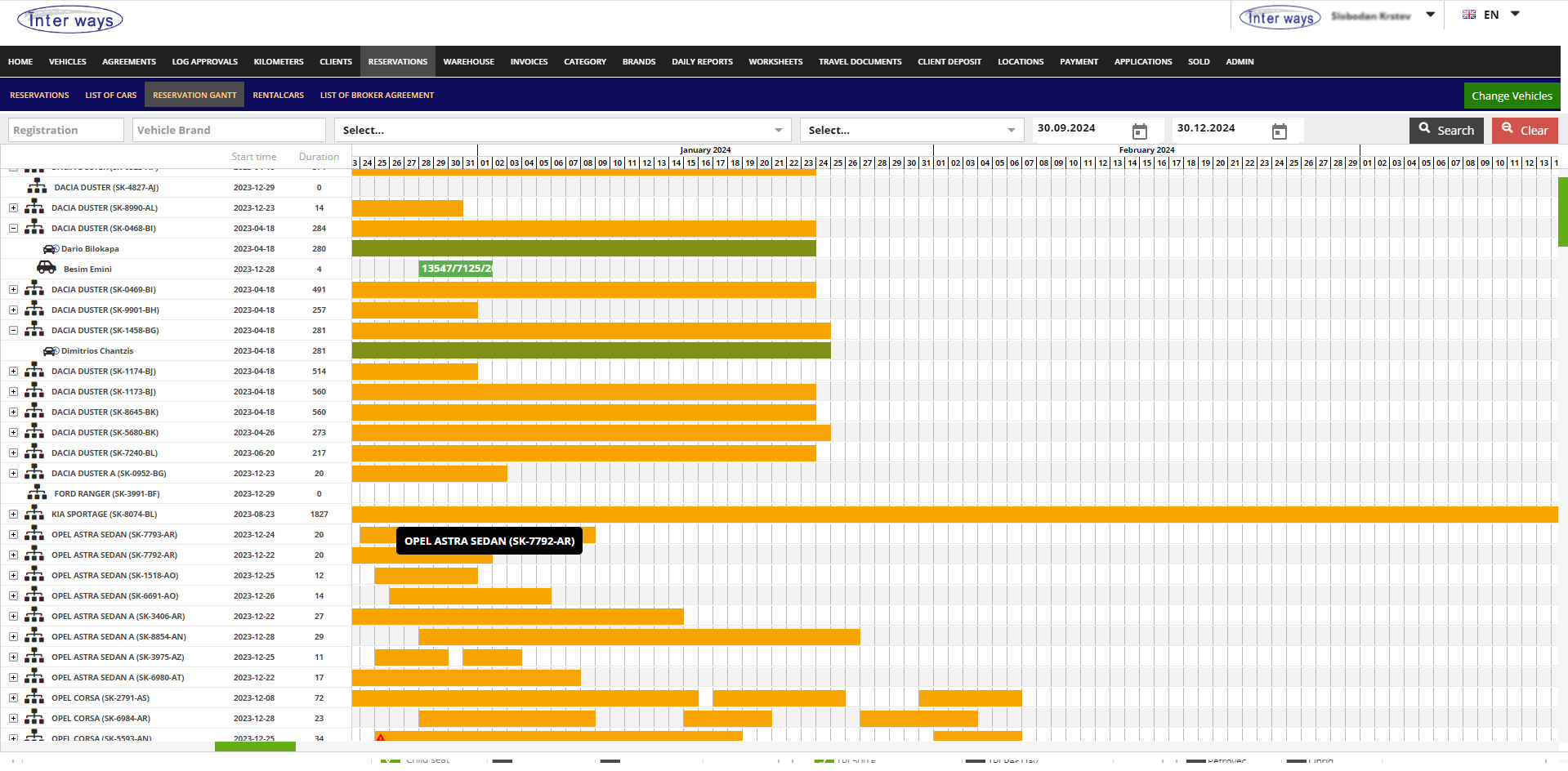Switch to RENTALCARS tab

pos(278,95)
